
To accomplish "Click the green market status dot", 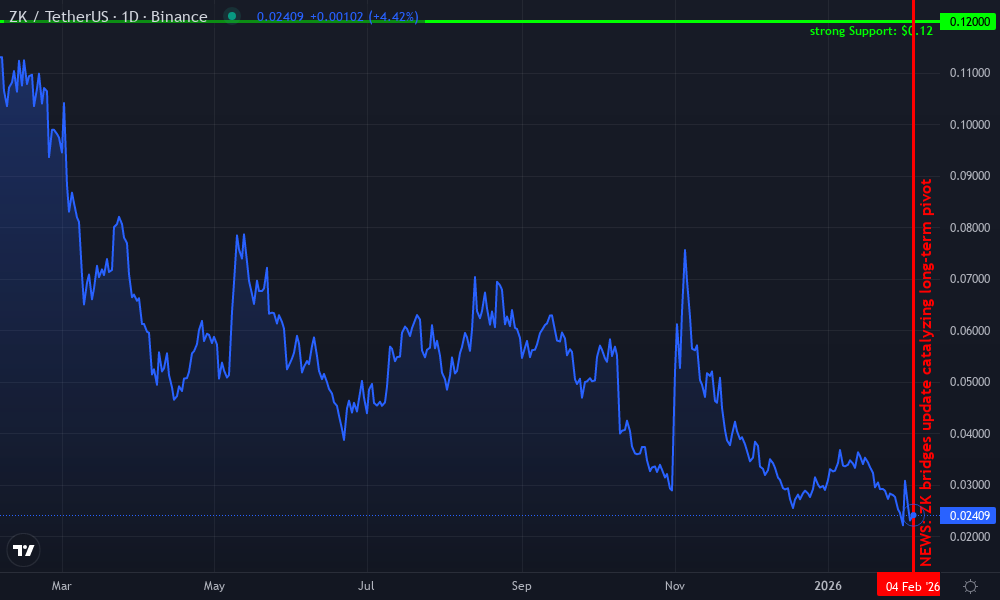I will click(231, 16).
